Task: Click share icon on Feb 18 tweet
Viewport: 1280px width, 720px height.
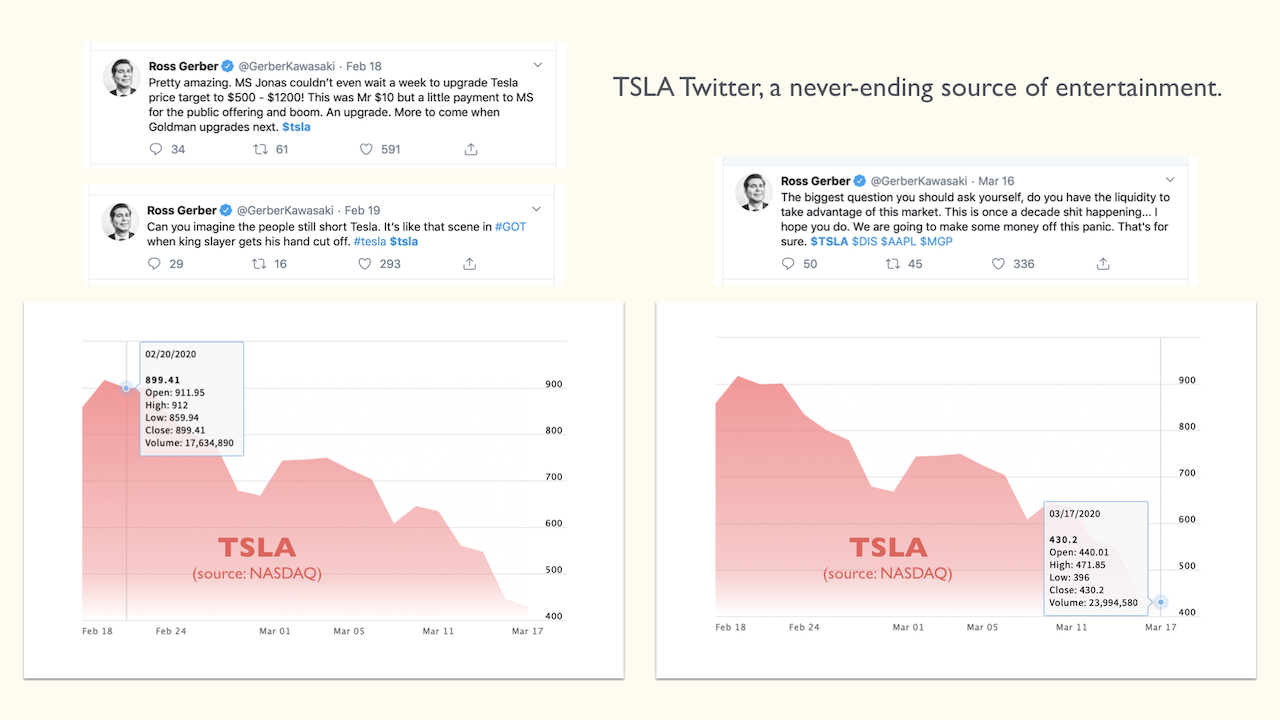Action: 471,149
